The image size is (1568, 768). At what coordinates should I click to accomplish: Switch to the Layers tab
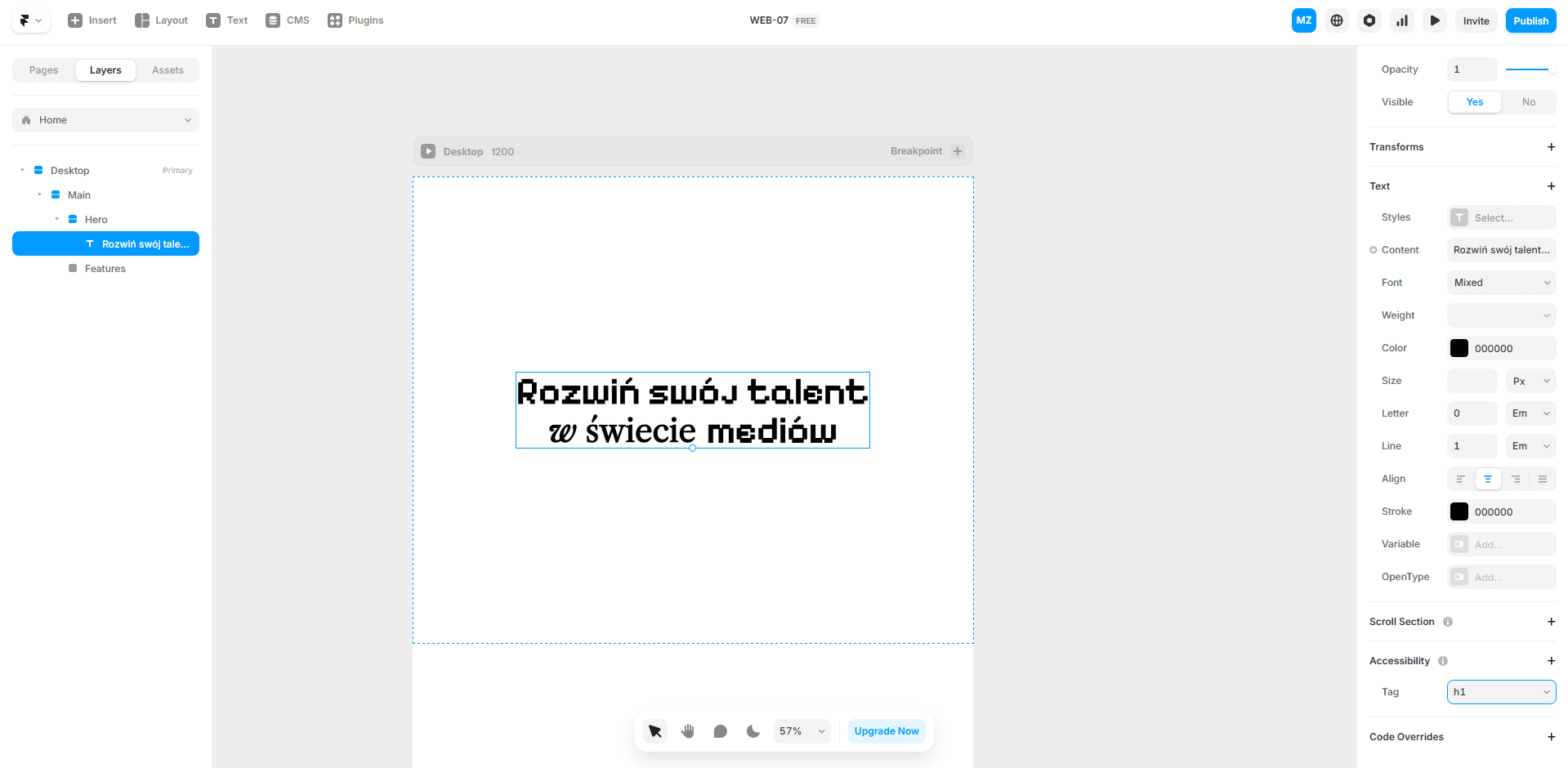tap(105, 70)
